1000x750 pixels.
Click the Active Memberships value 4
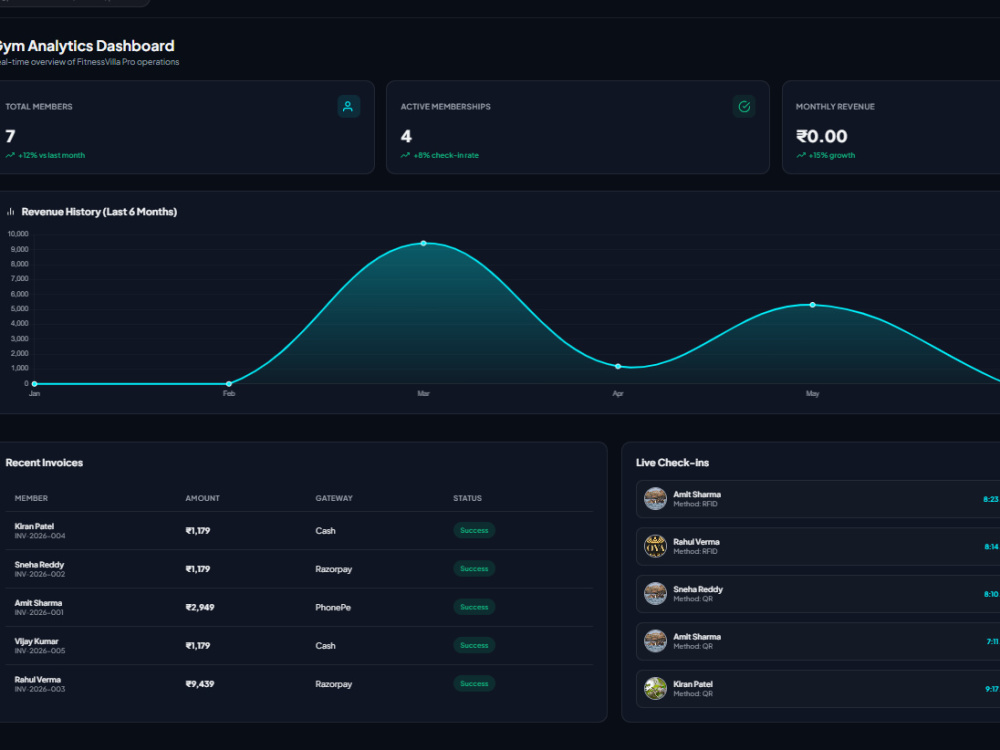coord(406,136)
